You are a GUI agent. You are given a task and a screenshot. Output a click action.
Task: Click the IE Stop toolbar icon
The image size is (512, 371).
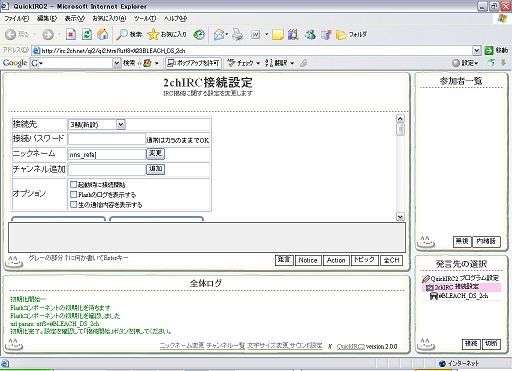click(71, 34)
